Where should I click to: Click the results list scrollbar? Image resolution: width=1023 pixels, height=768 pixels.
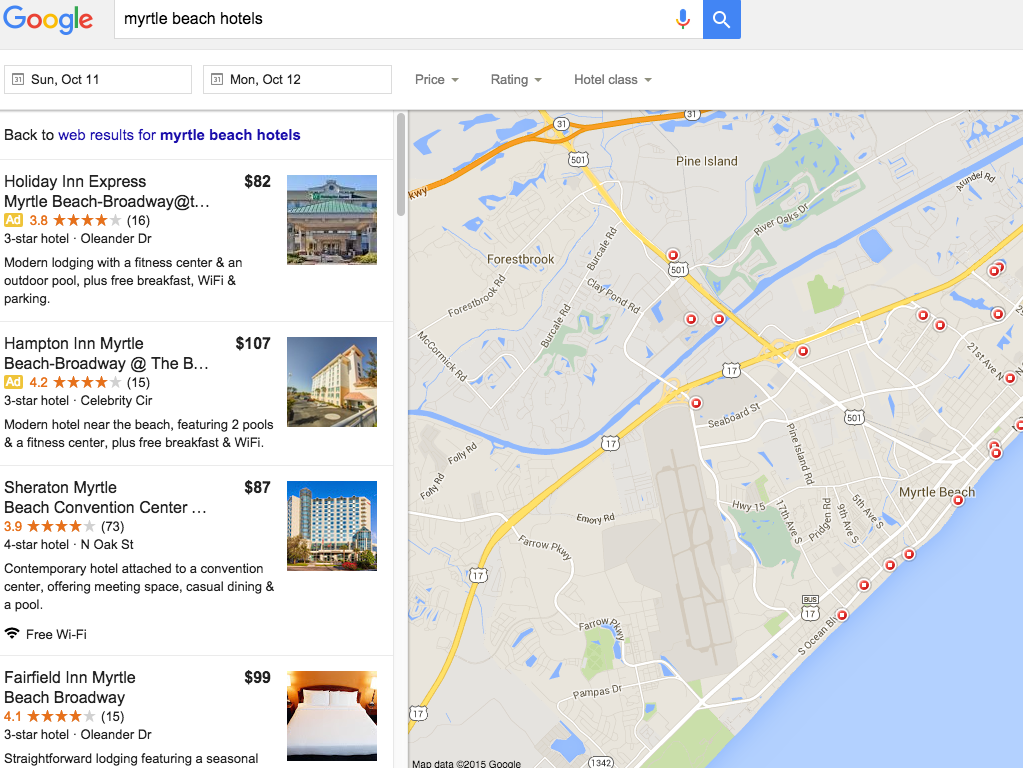(401, 164)
